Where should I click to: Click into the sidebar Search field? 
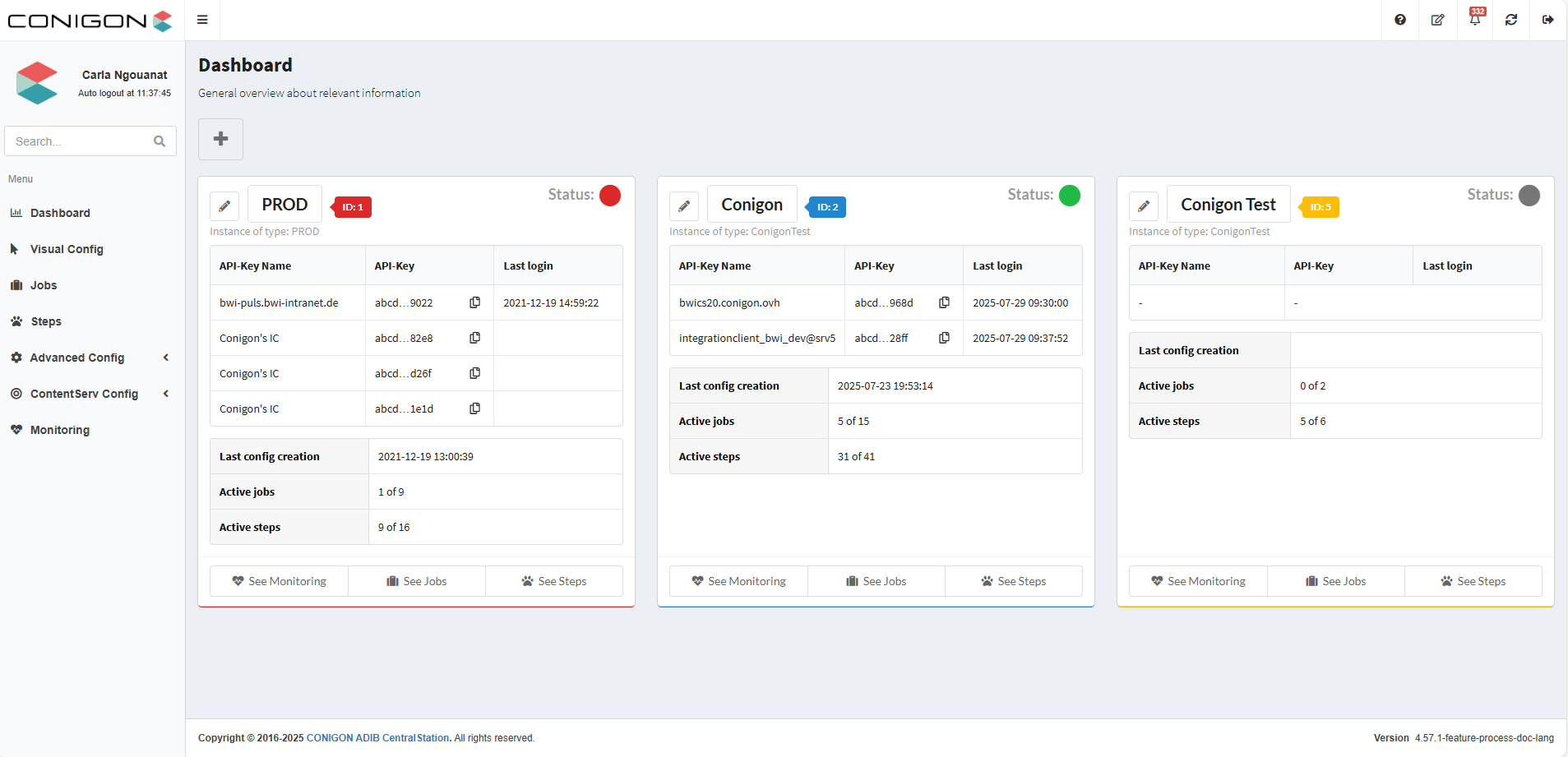[82, 141]
